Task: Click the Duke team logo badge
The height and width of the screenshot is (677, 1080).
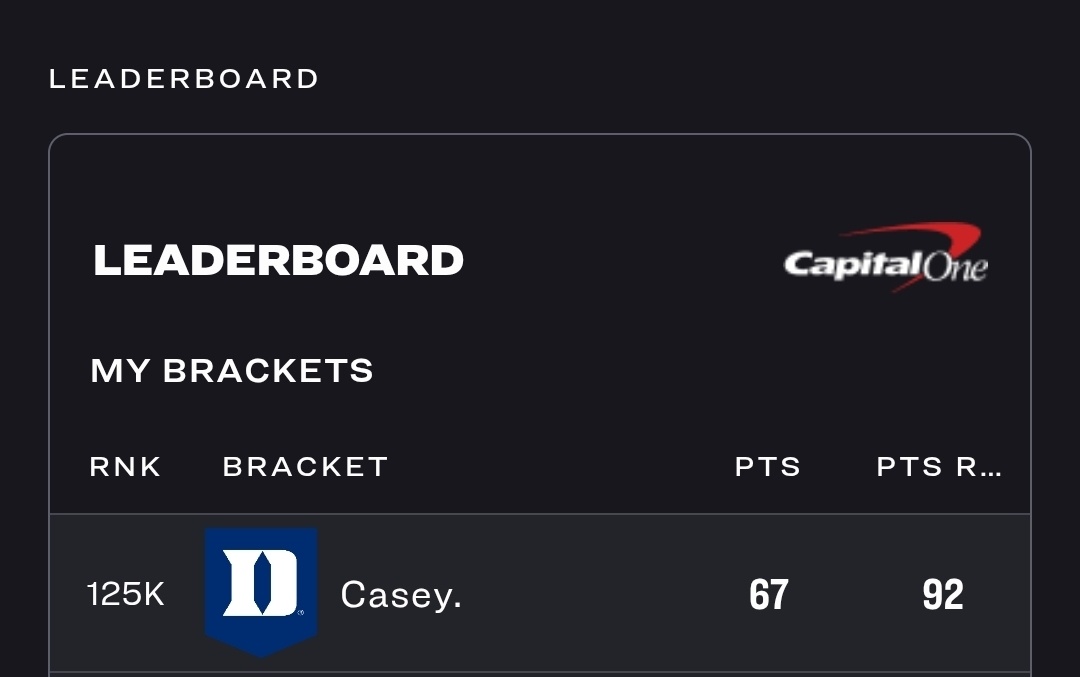Action: (261, 592)
